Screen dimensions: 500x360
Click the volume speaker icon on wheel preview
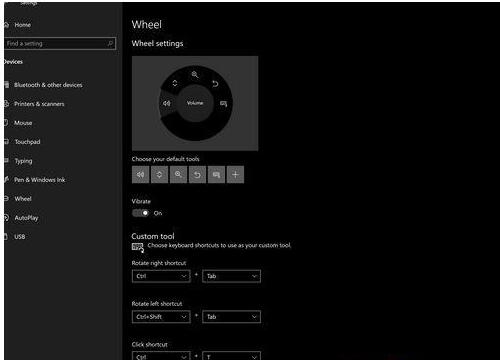167,103
